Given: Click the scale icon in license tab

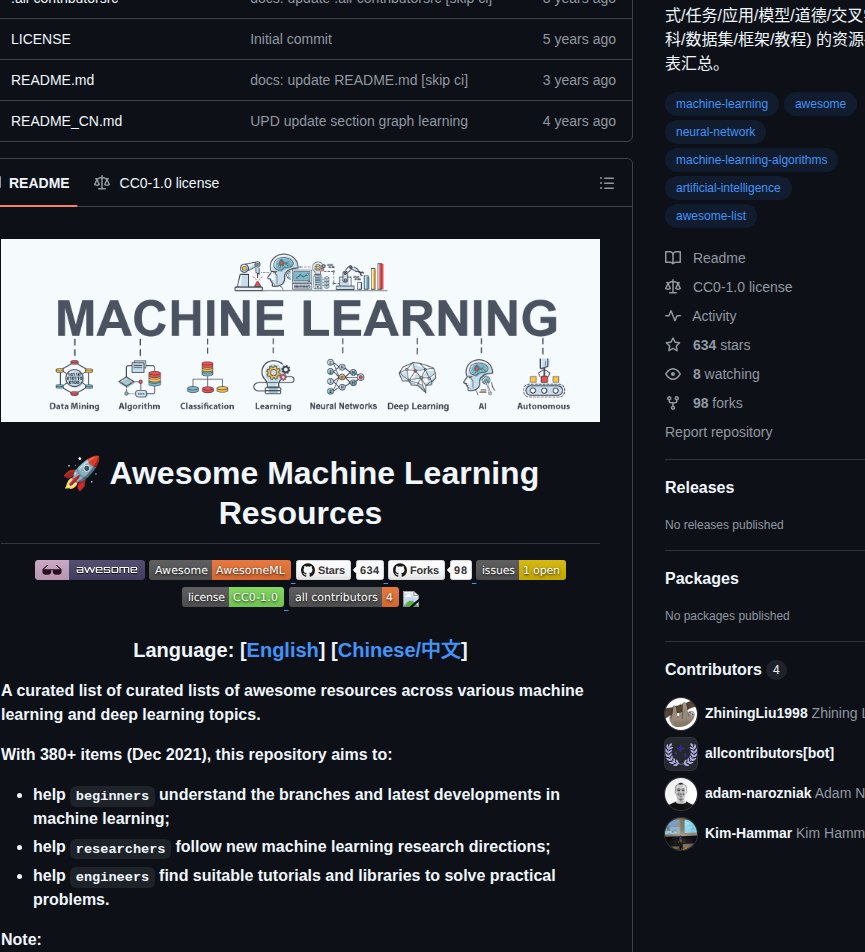Looking at the screenshot, I should pyautogui.click(x=102, y=183).
